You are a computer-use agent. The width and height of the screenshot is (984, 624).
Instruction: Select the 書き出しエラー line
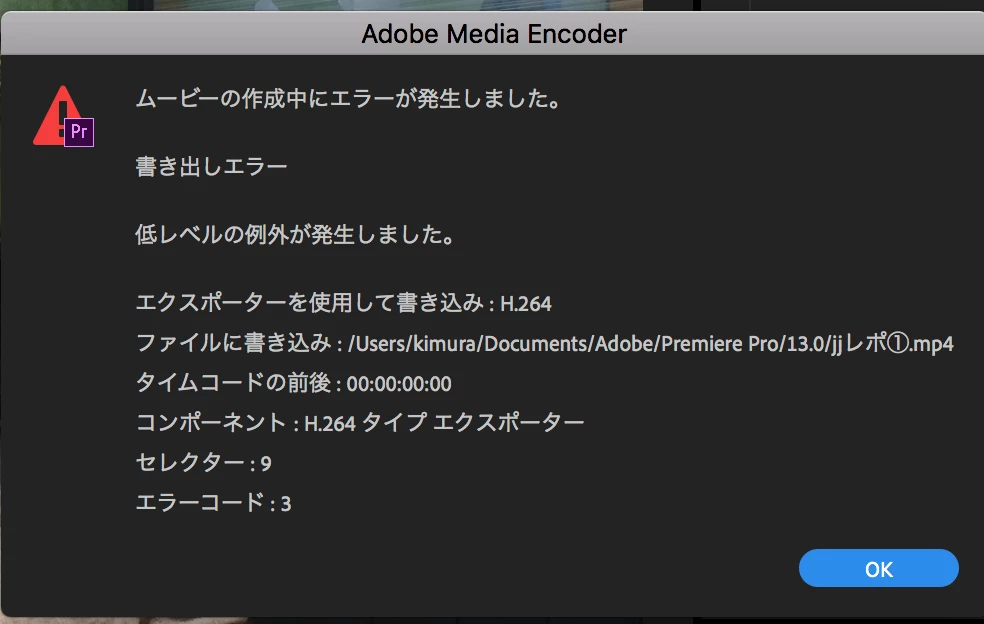tap(211, 166)
